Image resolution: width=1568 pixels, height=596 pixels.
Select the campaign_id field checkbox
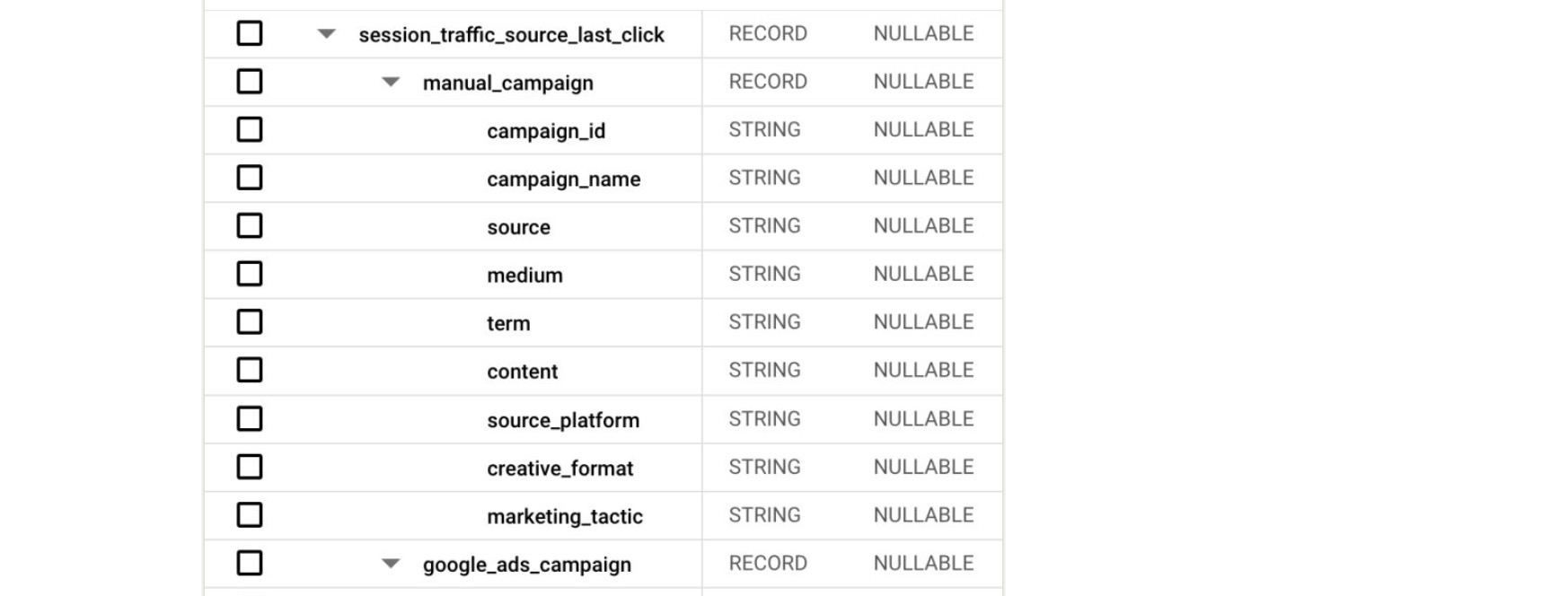[x=249, y=130]
